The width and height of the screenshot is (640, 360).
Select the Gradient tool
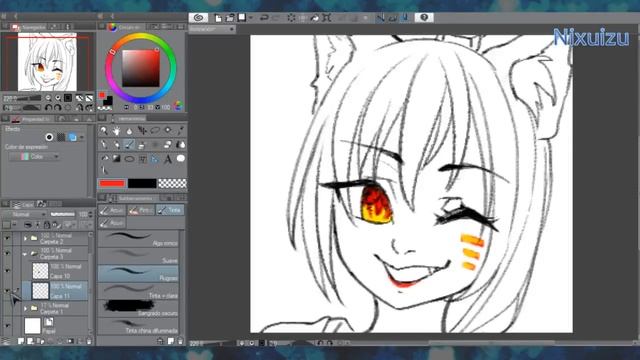point(116,159)
